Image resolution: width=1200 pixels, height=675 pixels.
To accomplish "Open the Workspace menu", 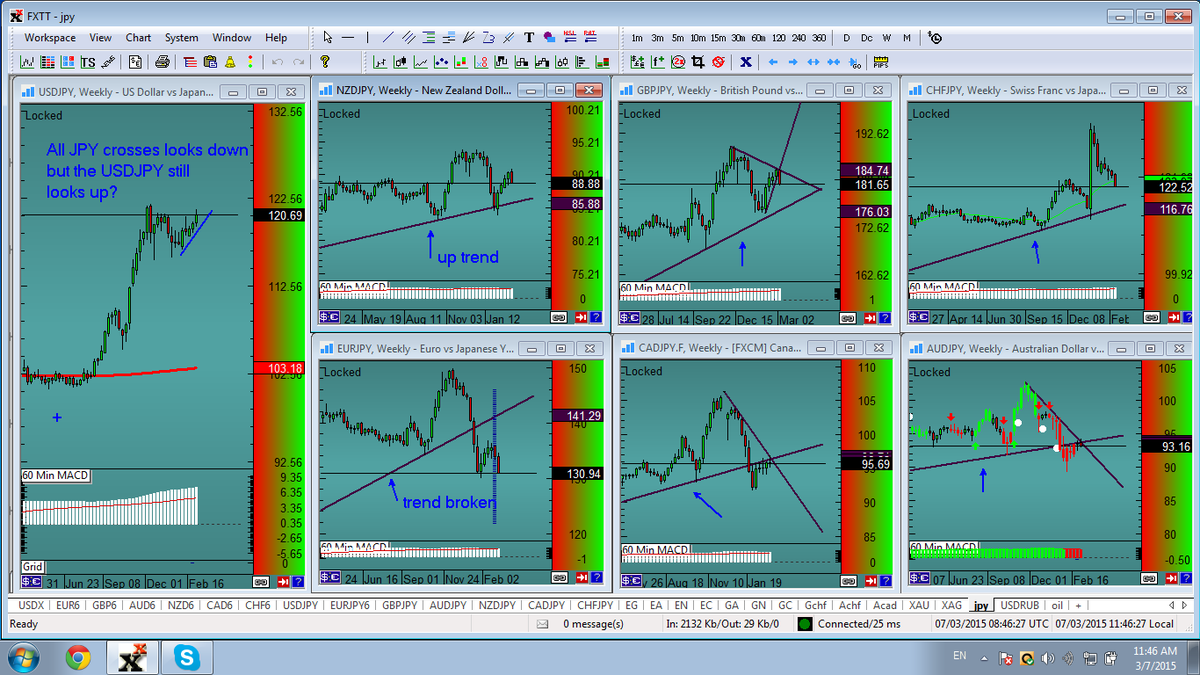I will point(50,38).
